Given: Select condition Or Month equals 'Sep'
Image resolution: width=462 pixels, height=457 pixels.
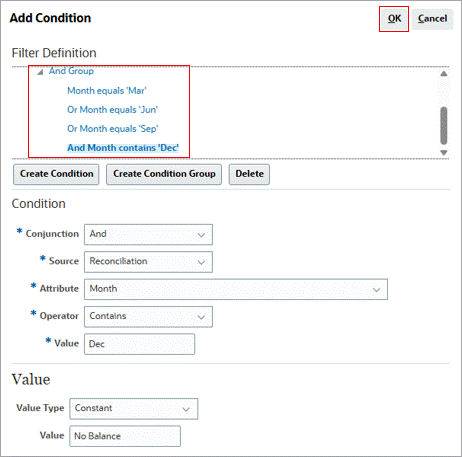Looking at the screenshot, I should coord(113,129).
